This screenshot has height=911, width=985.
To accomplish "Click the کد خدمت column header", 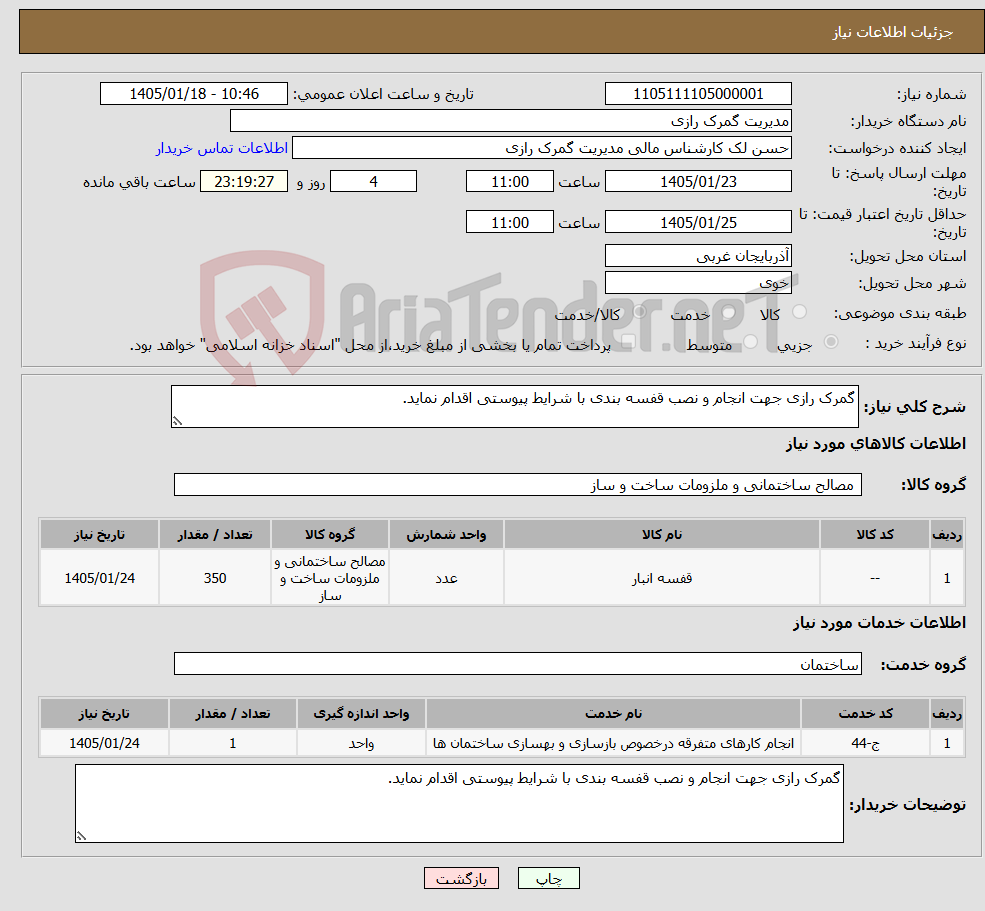I will (x=865, y=713).
